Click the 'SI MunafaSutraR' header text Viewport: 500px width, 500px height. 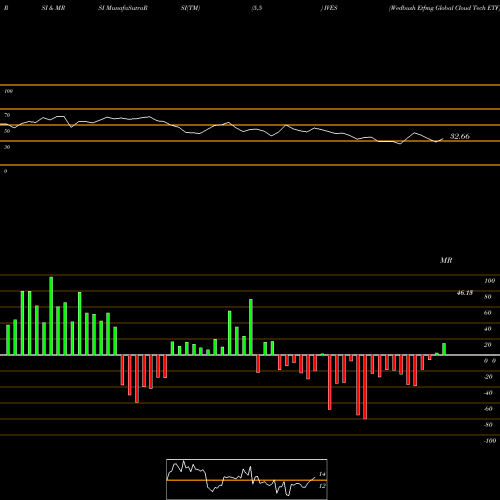point(123,8)
